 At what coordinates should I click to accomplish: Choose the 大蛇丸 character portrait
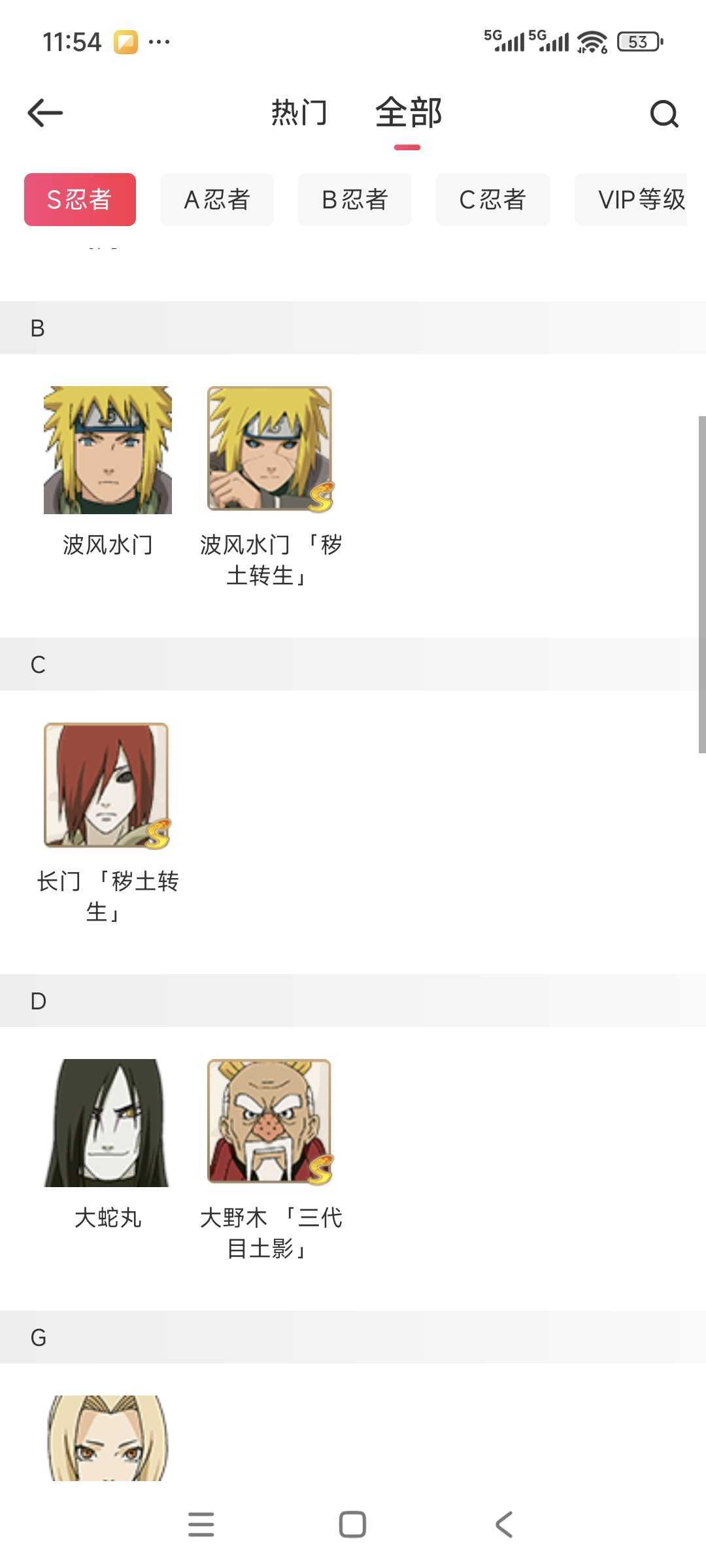[x=107, y=1122]
